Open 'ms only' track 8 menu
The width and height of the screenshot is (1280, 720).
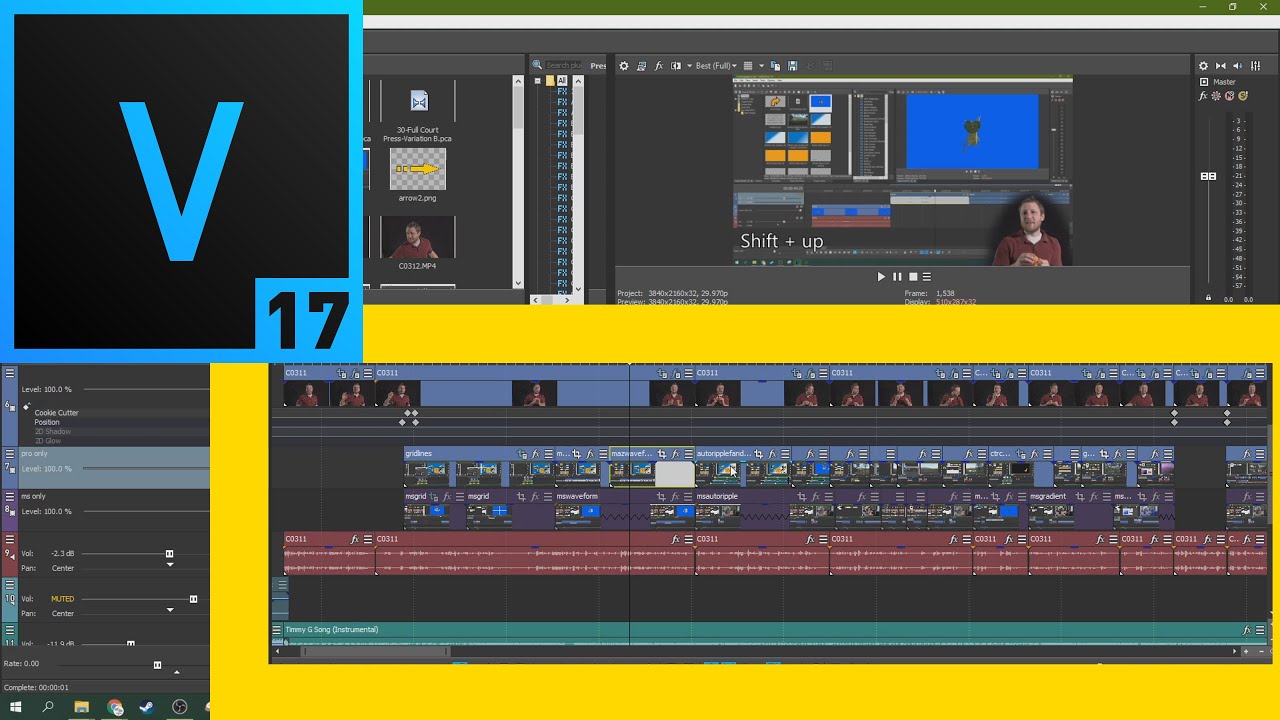[10, 496]
